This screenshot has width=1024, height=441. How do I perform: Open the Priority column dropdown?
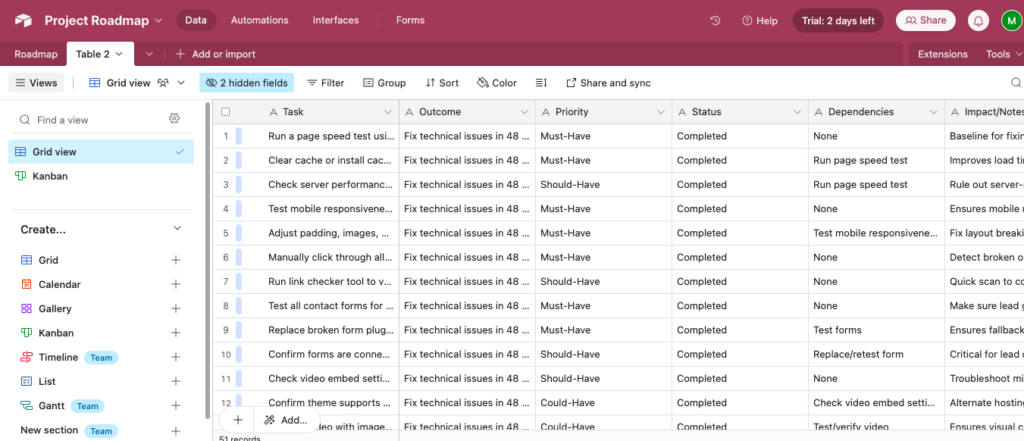pyautogui.click(x=659, y=112)
